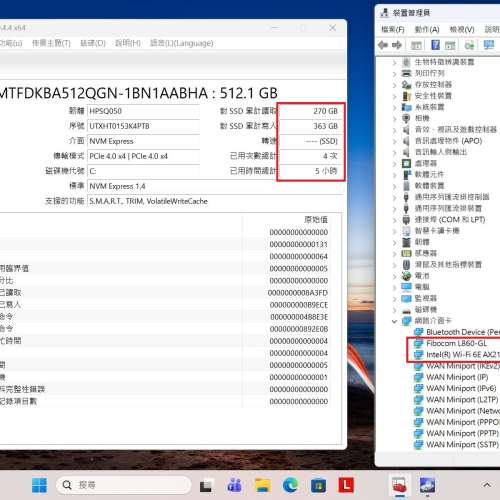Click the Windows taskbar search box
The width and height of the screenshot is (500, 500).
(123, 485)
